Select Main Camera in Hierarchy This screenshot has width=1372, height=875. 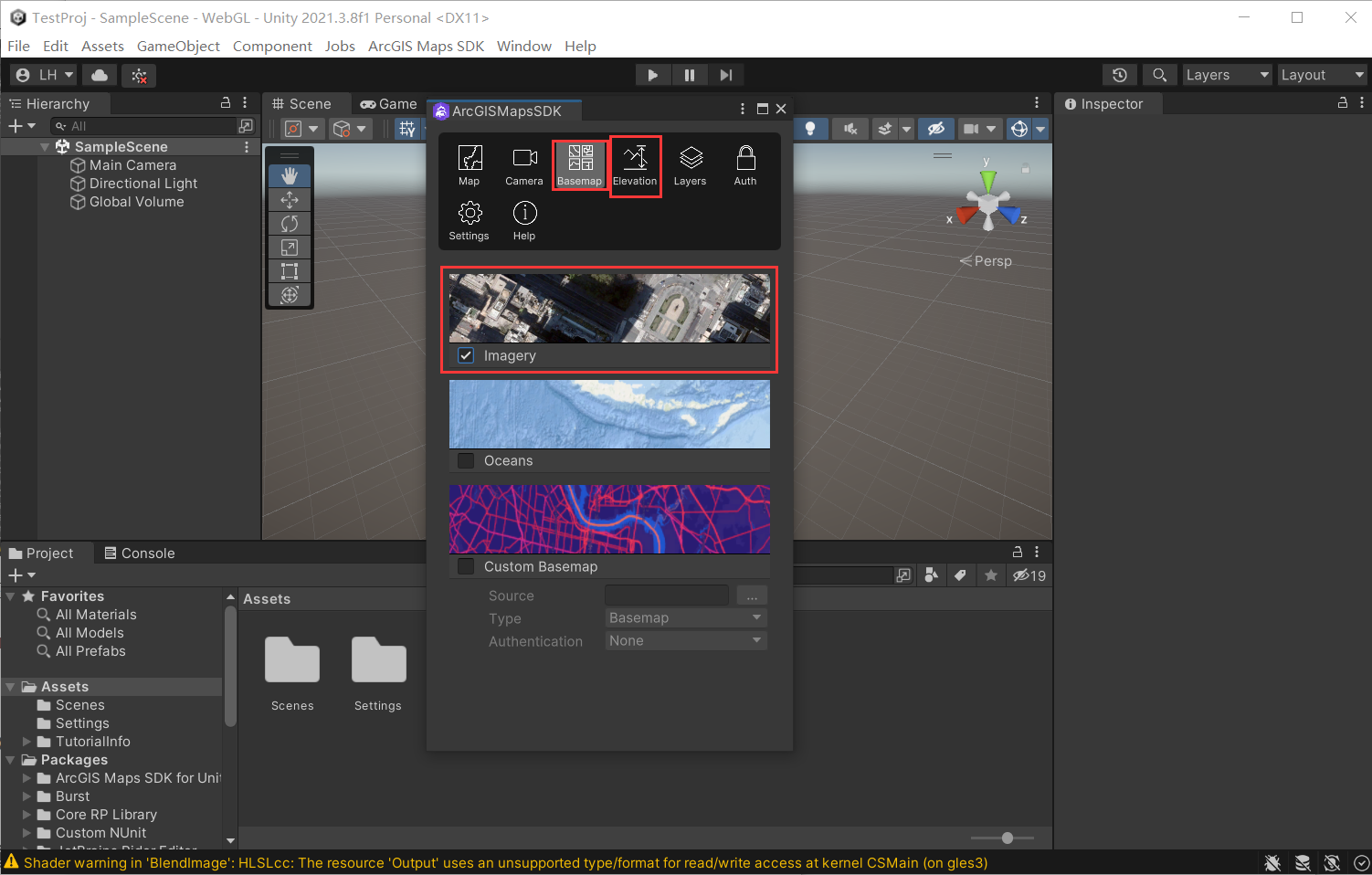132,165
